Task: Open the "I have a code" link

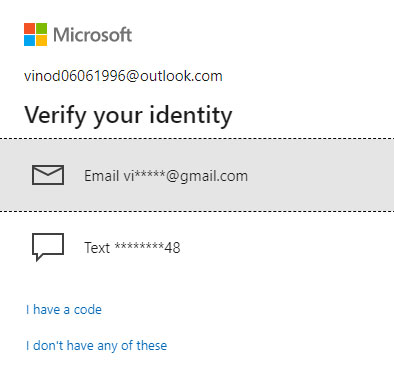Action: click(64, 310)
